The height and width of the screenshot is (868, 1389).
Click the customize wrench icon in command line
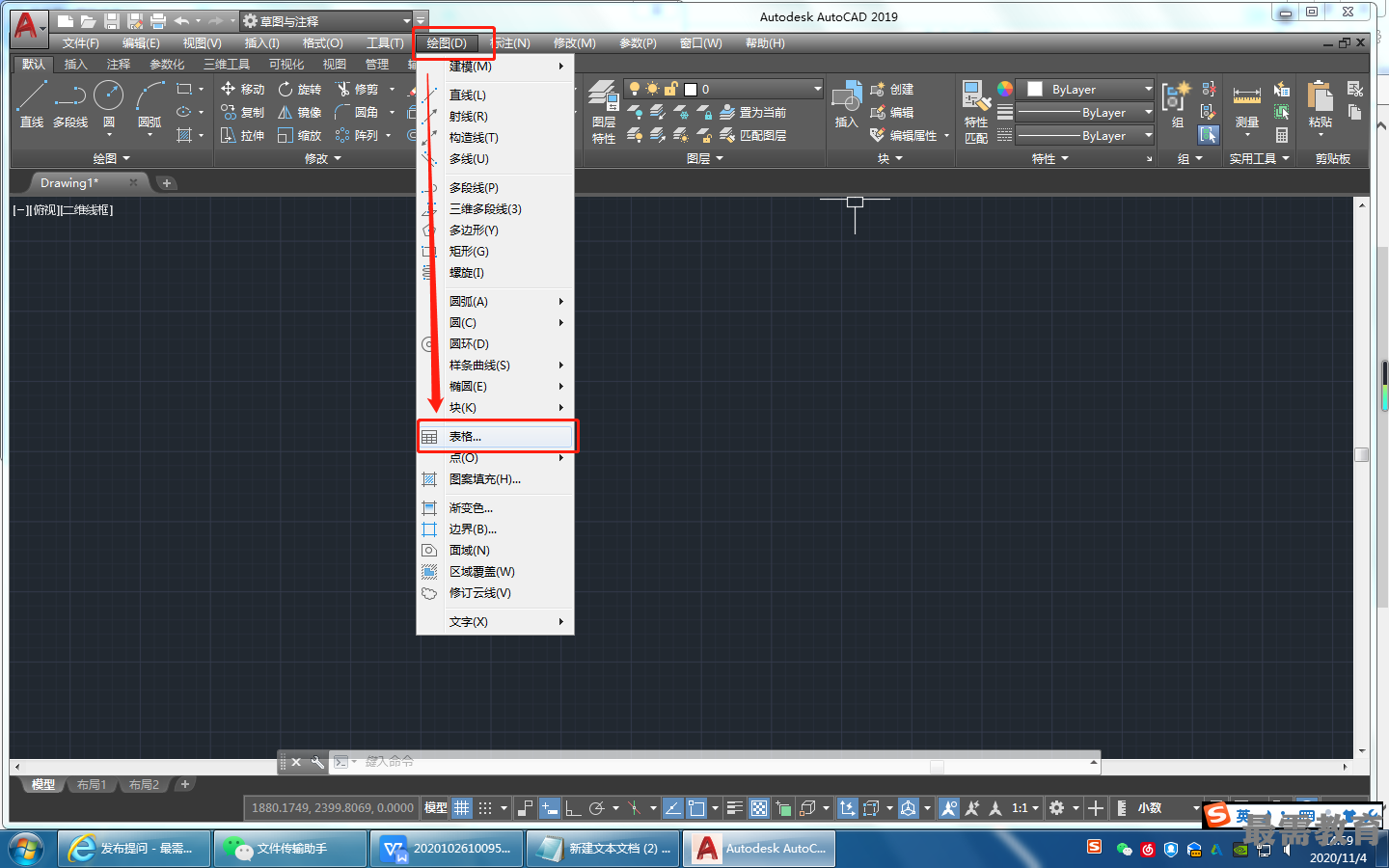point(317,762)
